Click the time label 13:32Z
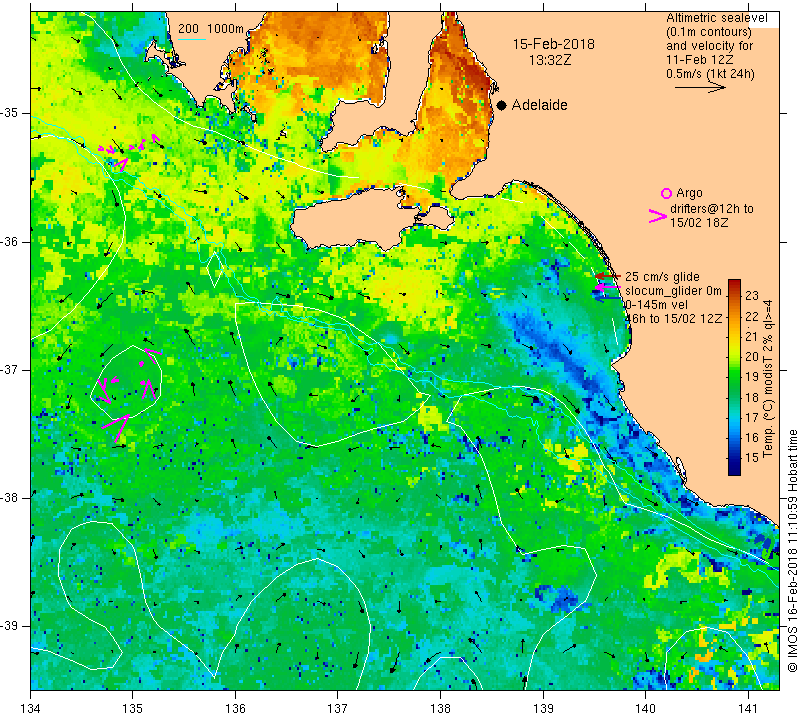The width and height of the screenshot is (800, 720). [x=550, y=60]
